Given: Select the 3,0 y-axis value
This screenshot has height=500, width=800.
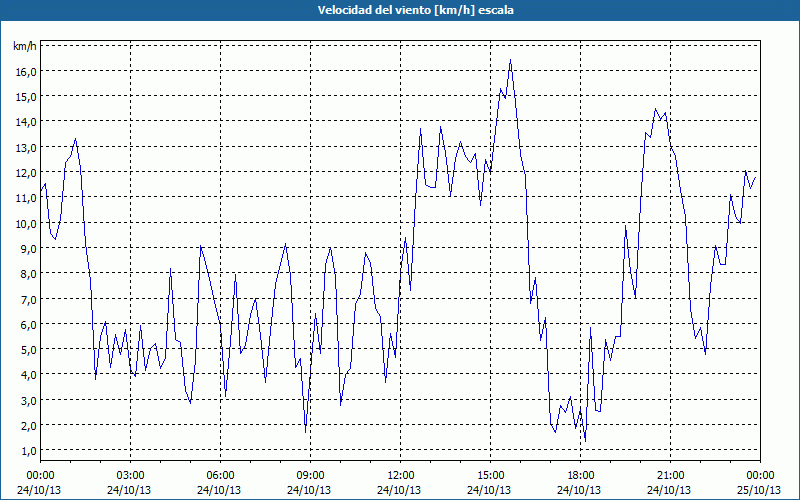Looking at the screenshot, I should click(29, 400).
